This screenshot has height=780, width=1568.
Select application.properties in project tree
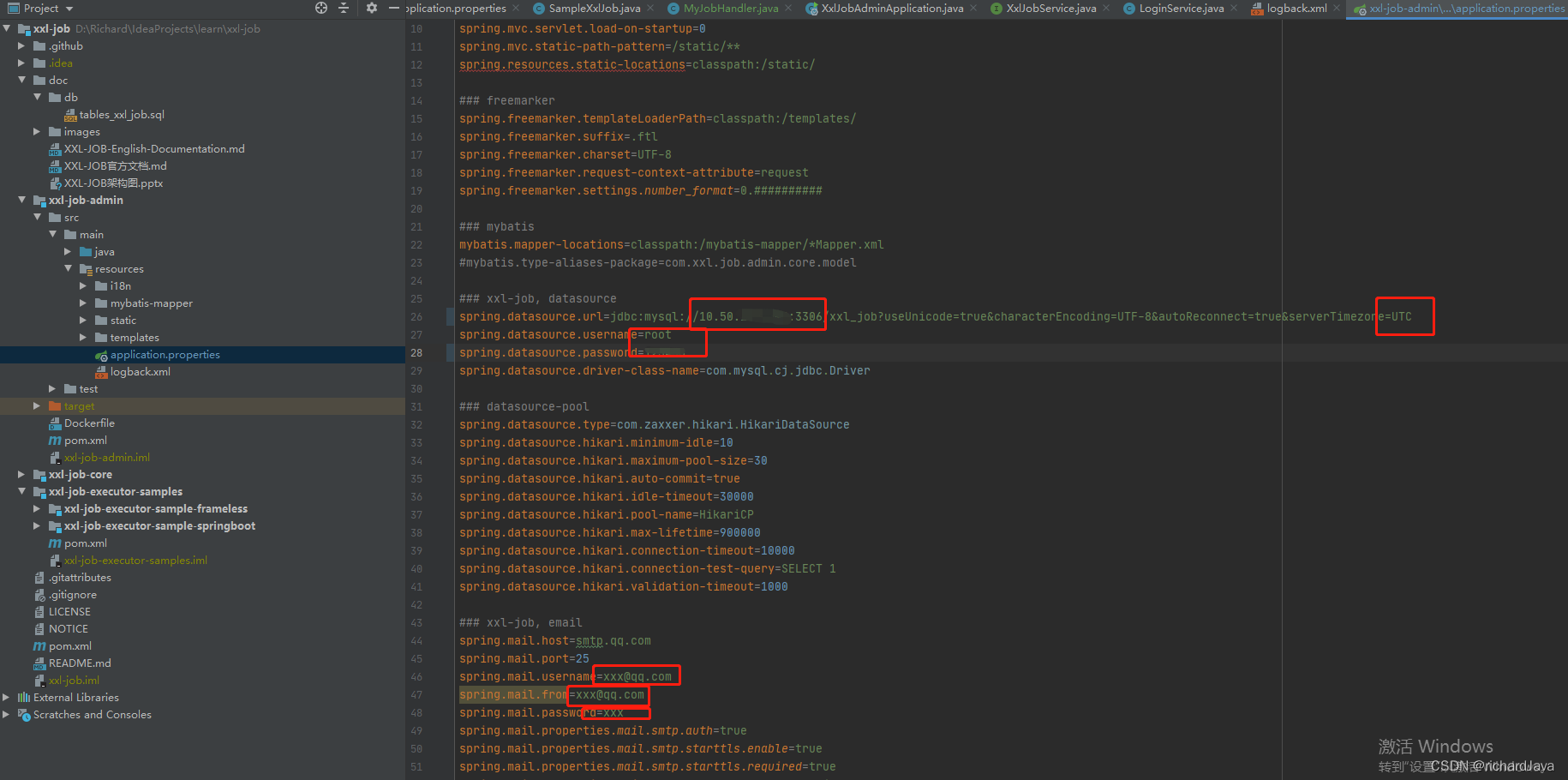pos(165,354)
